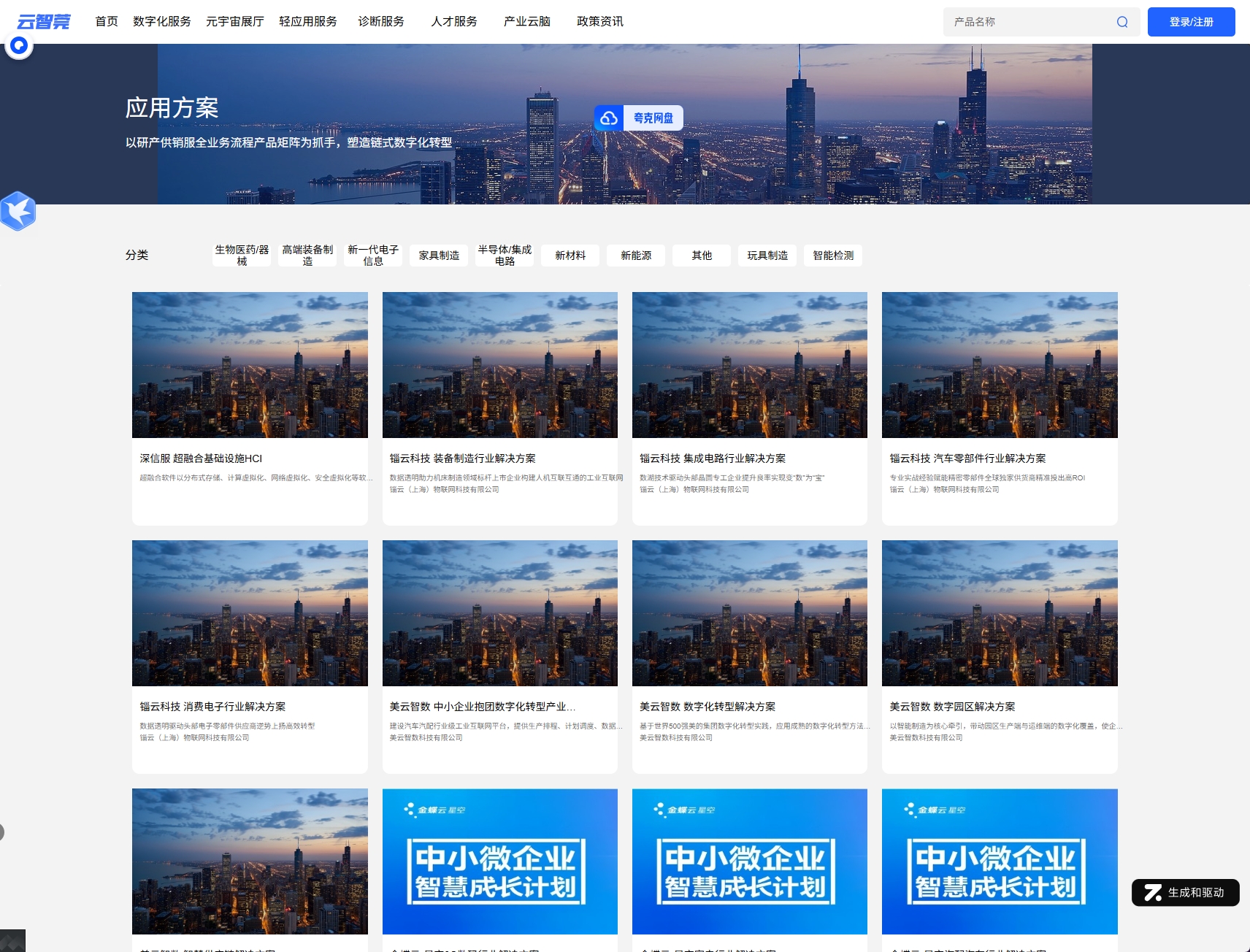Viewport: 1250px width, 952px height.
Task: Click the 夸克网盘 cloud icon
Action: point(609,118)
